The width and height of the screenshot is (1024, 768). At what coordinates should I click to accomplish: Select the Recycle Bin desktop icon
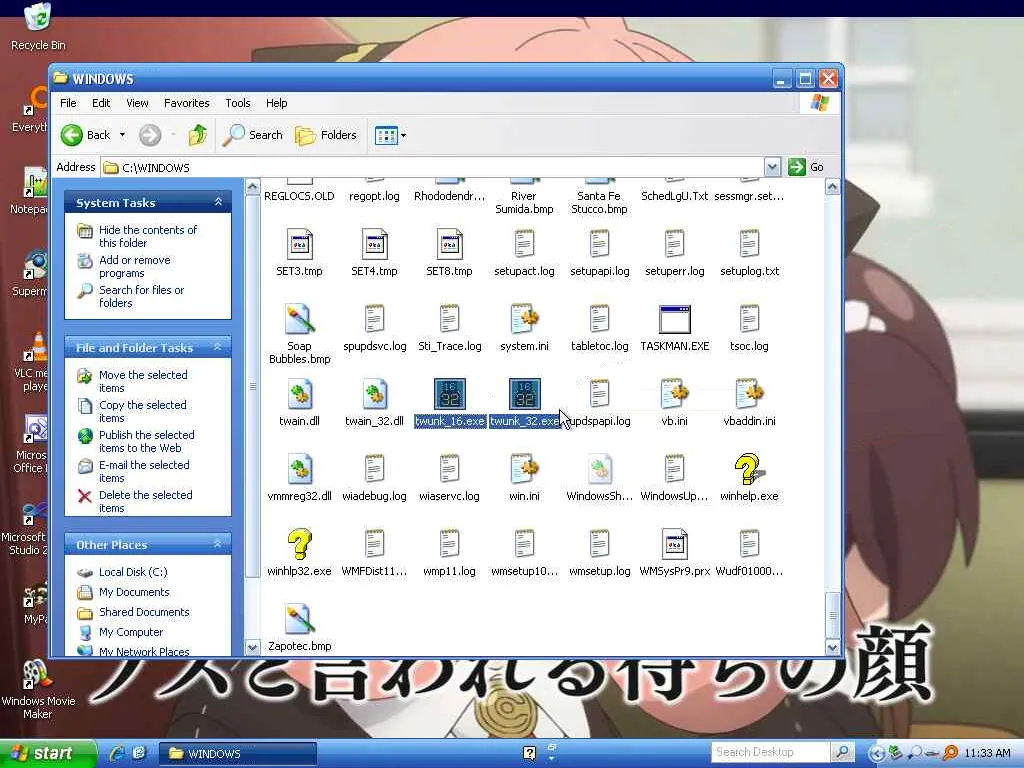(x=38, y=26)
